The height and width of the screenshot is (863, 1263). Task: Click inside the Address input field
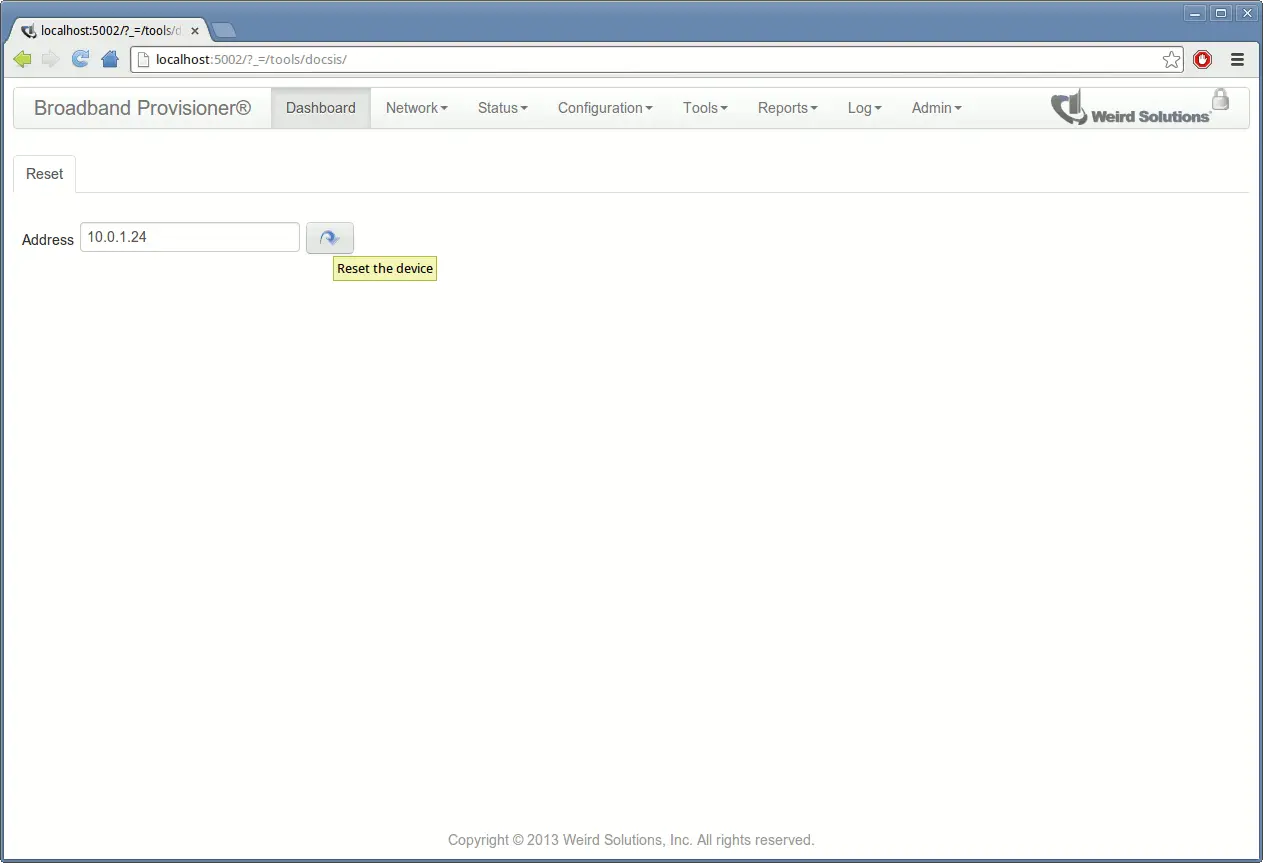pyautogui.click(x=189, y=237)
